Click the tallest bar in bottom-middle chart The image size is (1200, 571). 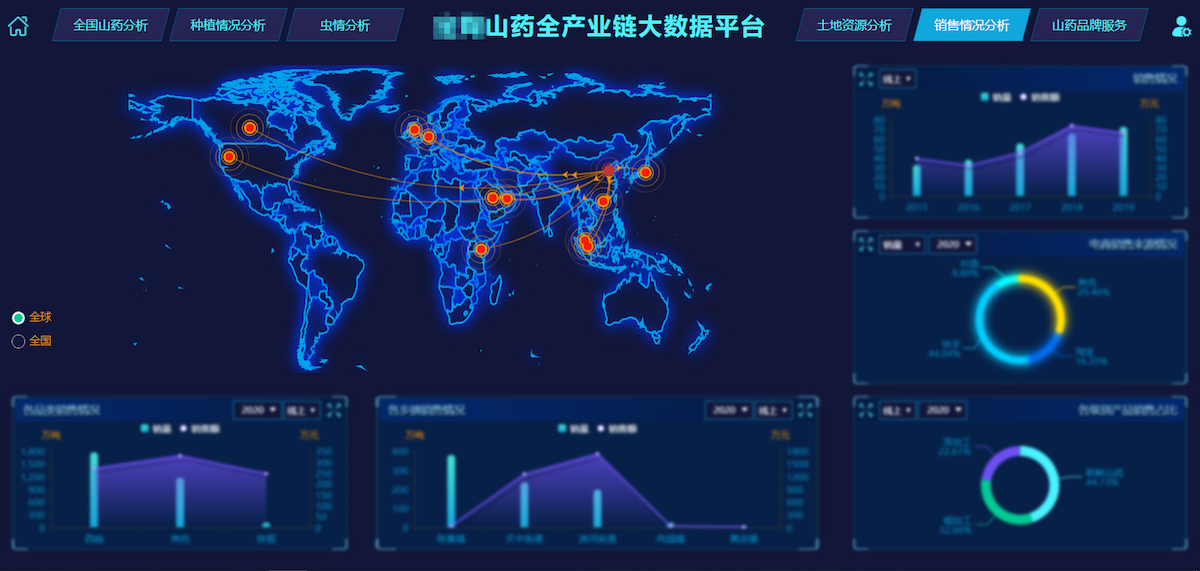(451, 491)
